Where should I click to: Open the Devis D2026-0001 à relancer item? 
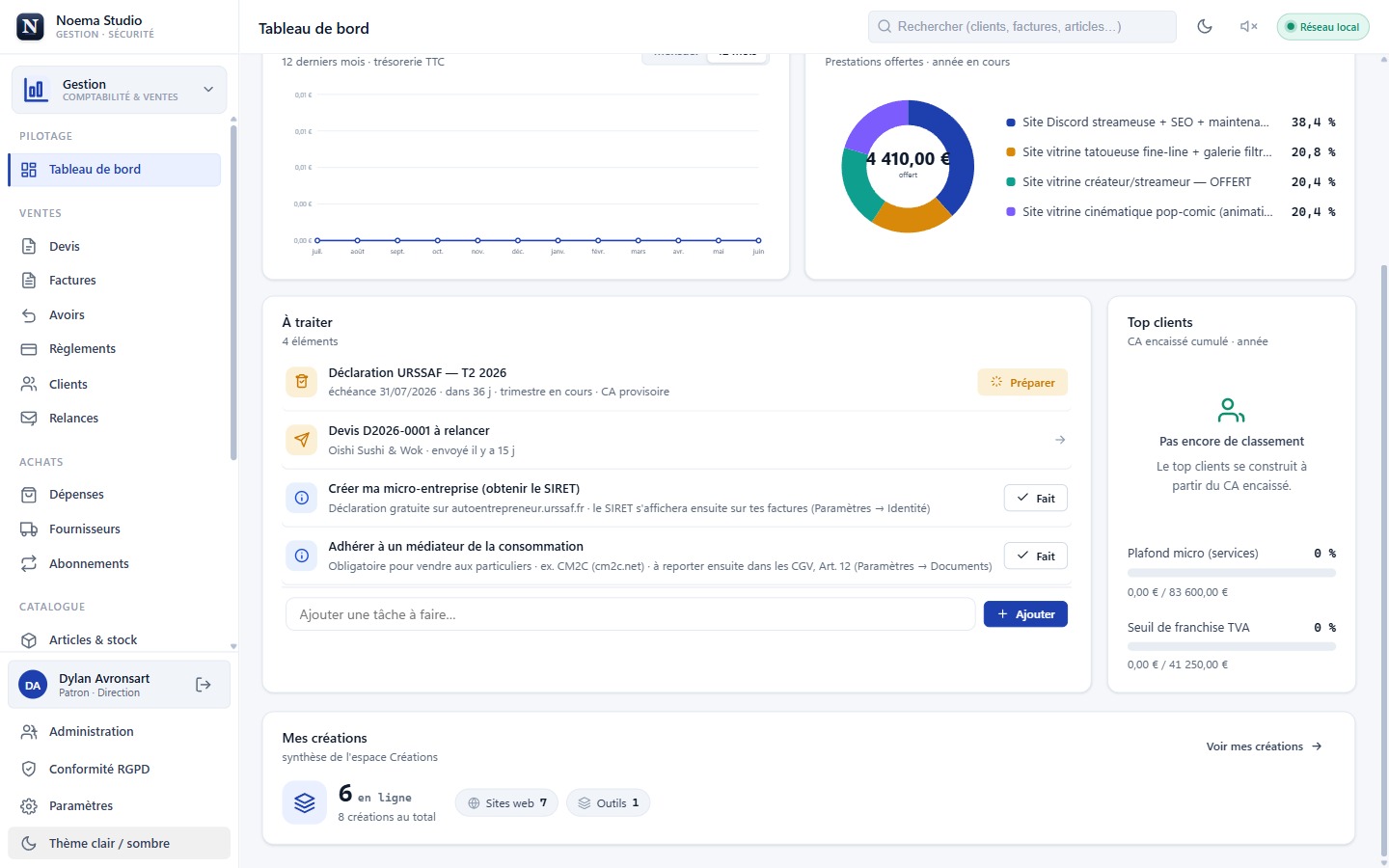click(x=676, y=440)
